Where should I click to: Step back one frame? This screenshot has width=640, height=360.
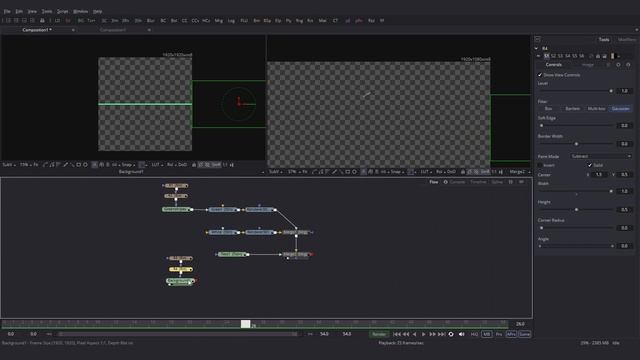point(406,334)
